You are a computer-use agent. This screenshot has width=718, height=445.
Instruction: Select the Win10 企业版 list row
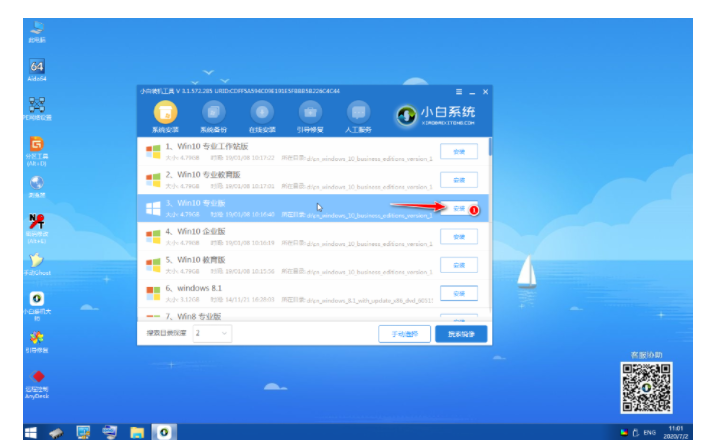[313, 237]
